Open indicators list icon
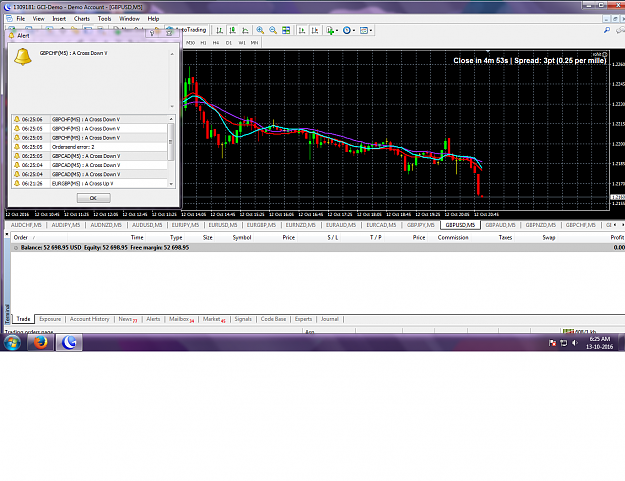This screenshot has width=625, height=481. click(x=330, y=30)
